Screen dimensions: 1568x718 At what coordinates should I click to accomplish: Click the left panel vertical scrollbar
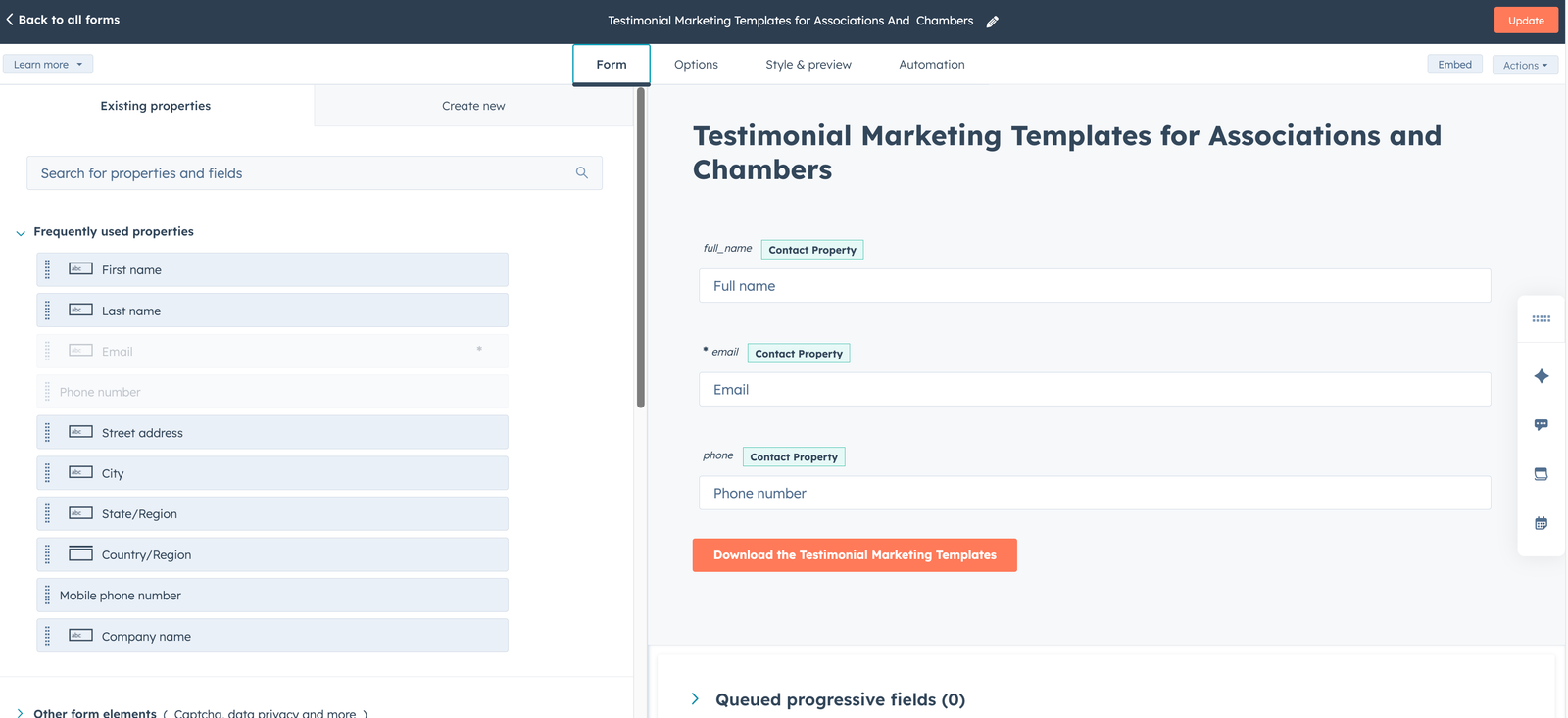tap(641, 248)
